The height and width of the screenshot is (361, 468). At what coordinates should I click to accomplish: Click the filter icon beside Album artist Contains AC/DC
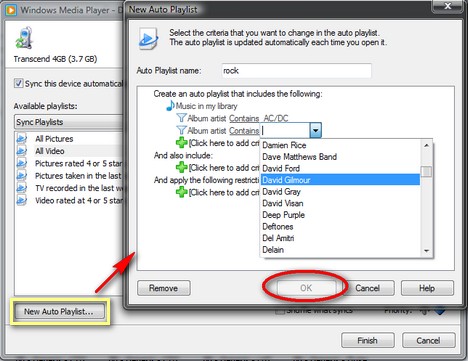(x=181, y=118)
